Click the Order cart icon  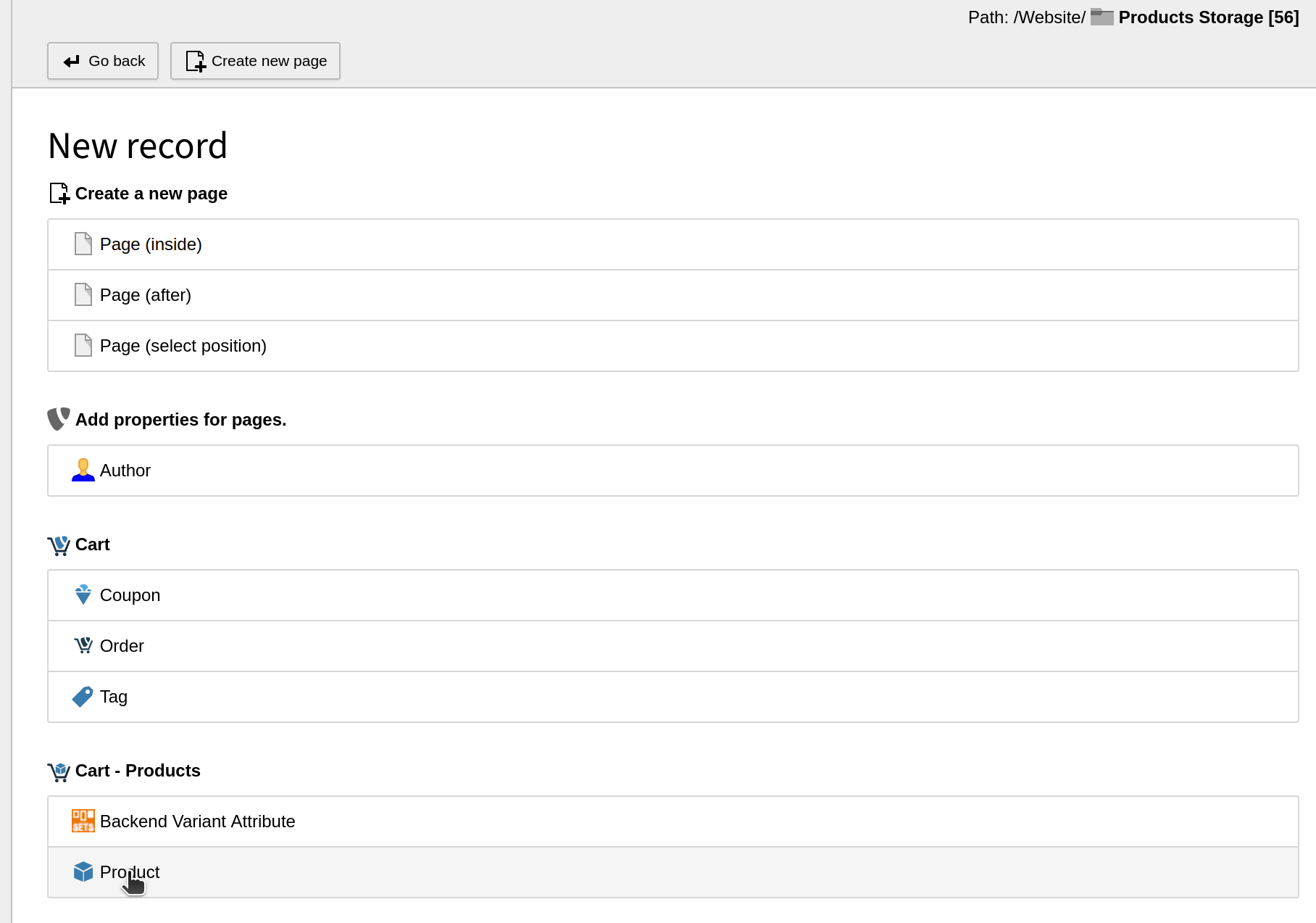pyautogui.click(x=83, y=645)
